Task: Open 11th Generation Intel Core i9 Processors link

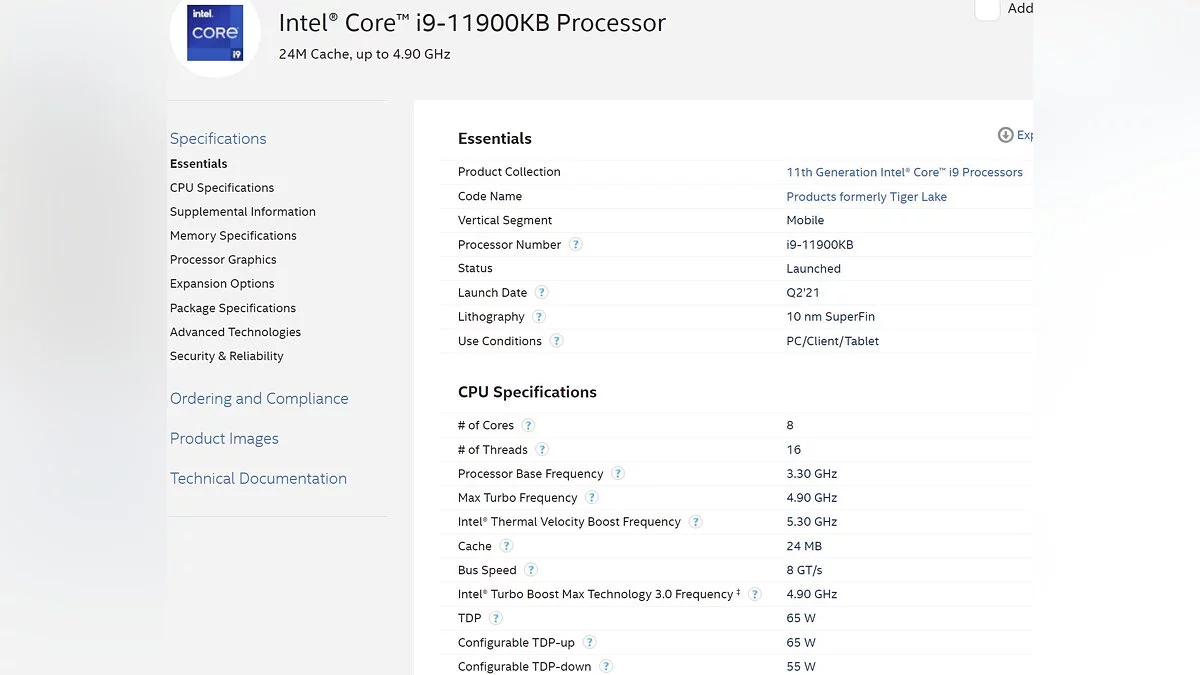Action: coord(904,172)
